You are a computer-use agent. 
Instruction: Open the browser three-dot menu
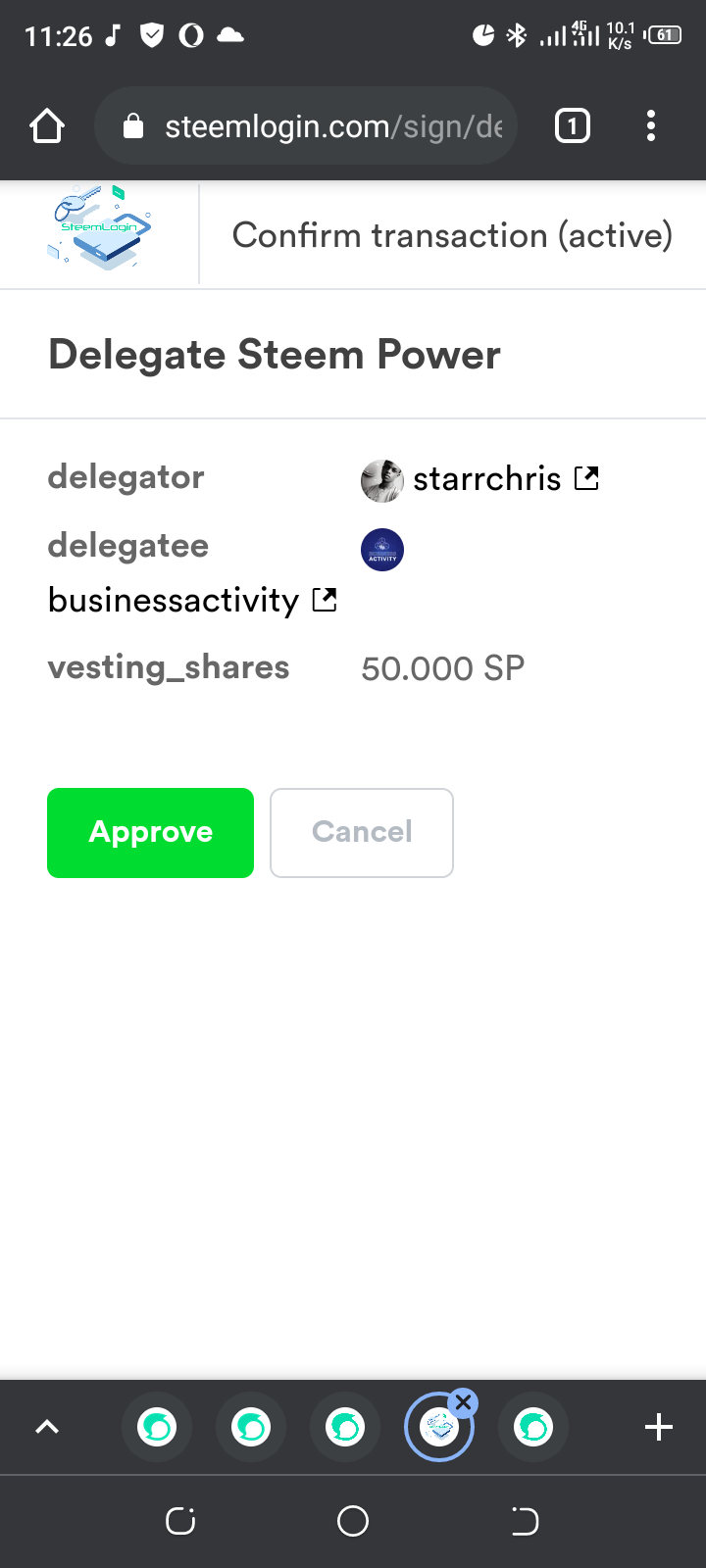651,126
